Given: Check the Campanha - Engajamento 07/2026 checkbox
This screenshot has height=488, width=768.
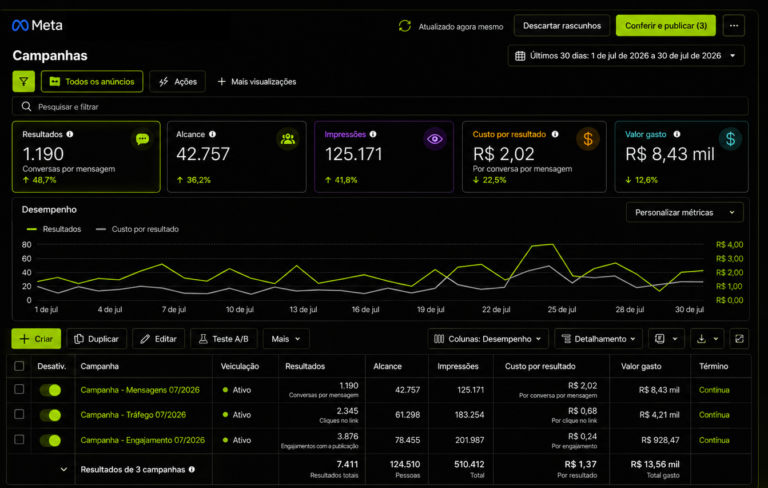Looking at the screenshot, I should tap(19, 439).
